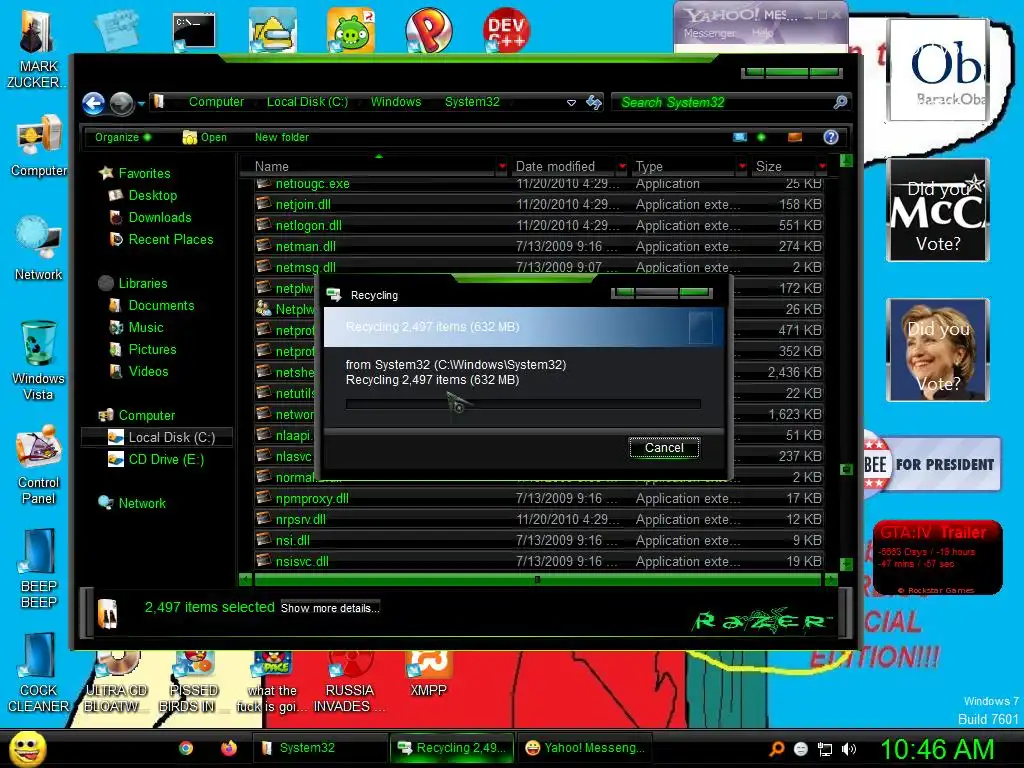
Task: Click the refresh icon beside address bar
Action: pos(594,103)
